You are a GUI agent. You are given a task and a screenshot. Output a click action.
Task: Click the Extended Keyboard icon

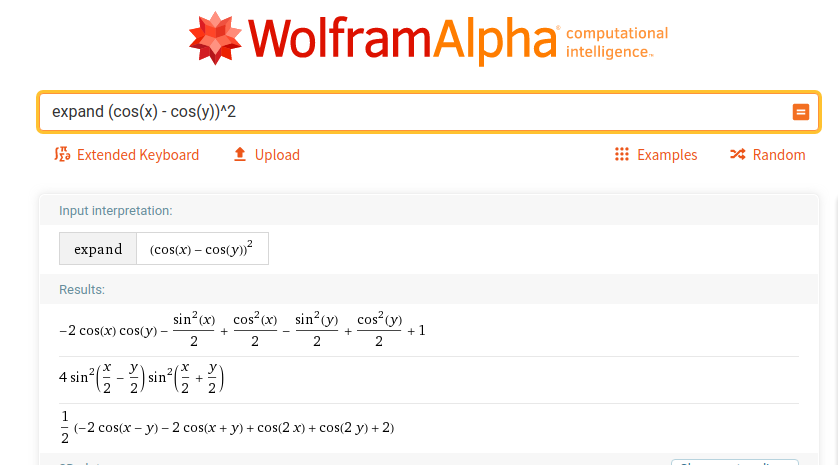point(62,155)
